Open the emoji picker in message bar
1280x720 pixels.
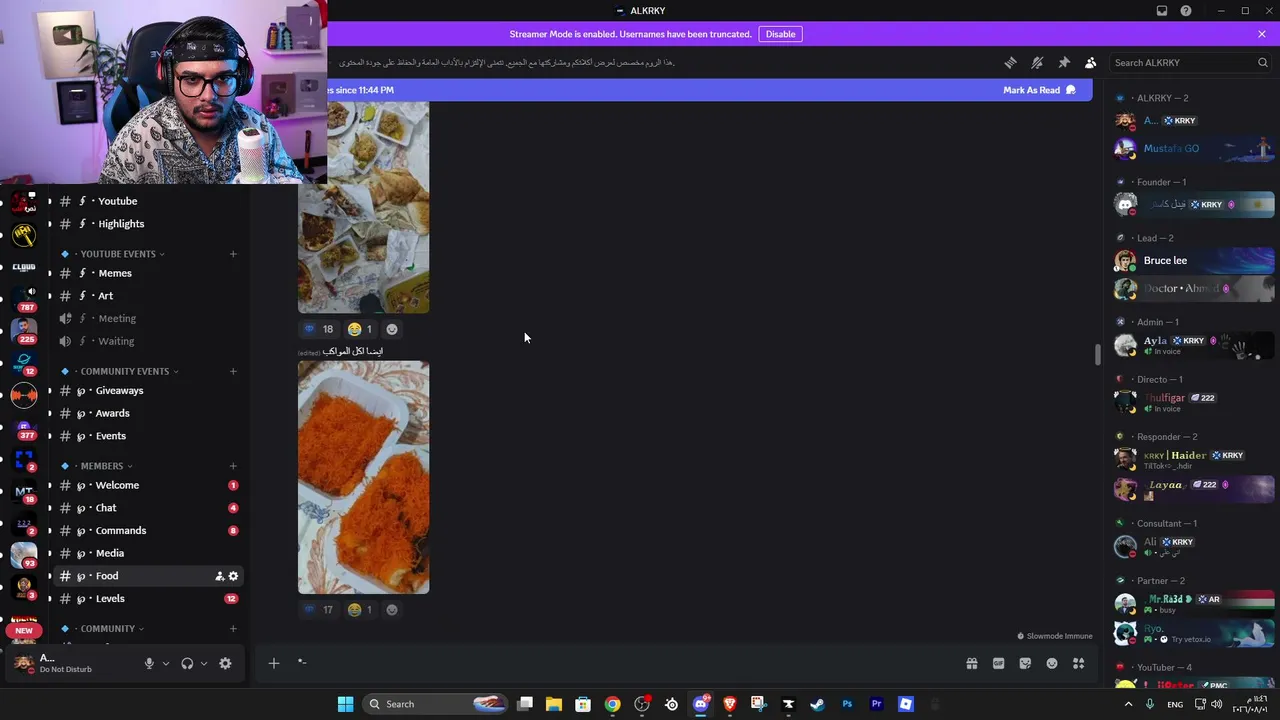pyautogui.click(x=1052, y=663)
